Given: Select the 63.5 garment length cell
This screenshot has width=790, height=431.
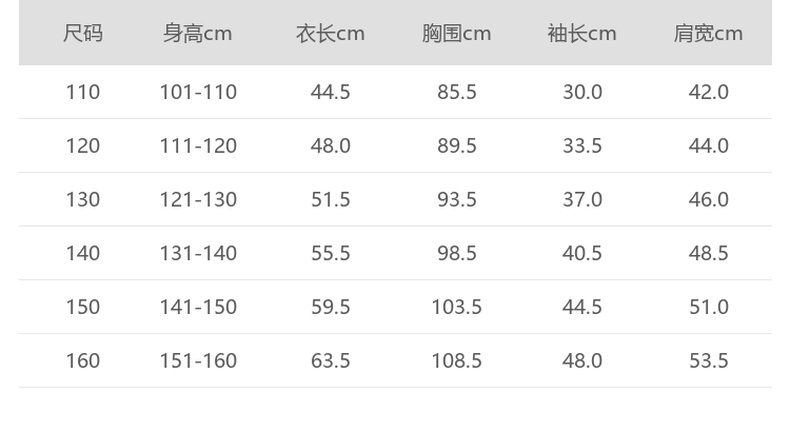Looking at the screenshot, I should tap(330, 361).
